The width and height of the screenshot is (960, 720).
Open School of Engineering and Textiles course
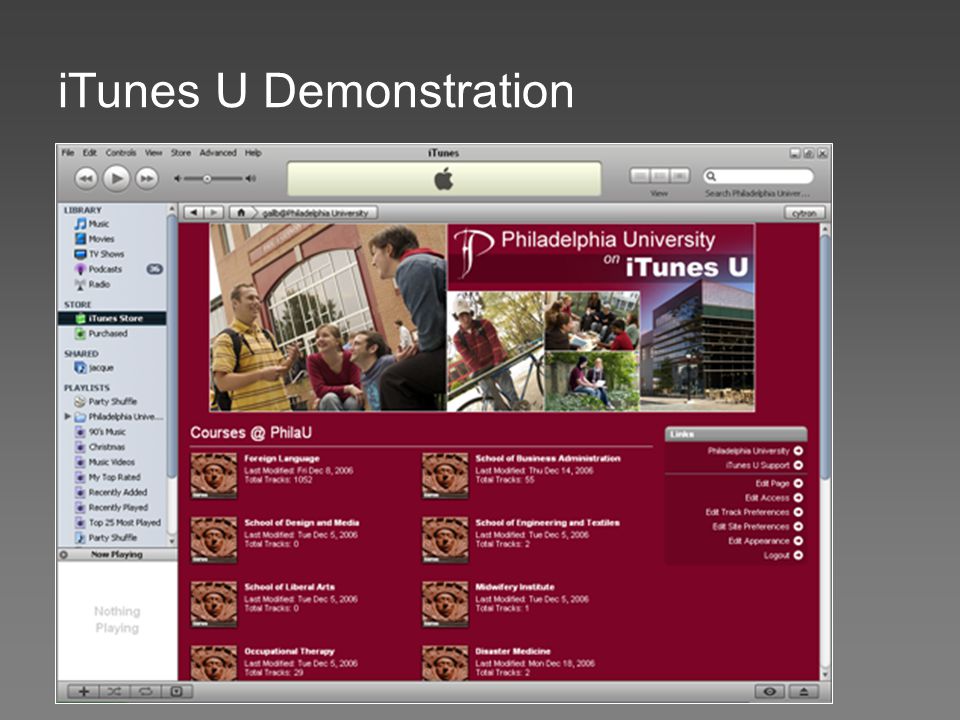(547, 523)
